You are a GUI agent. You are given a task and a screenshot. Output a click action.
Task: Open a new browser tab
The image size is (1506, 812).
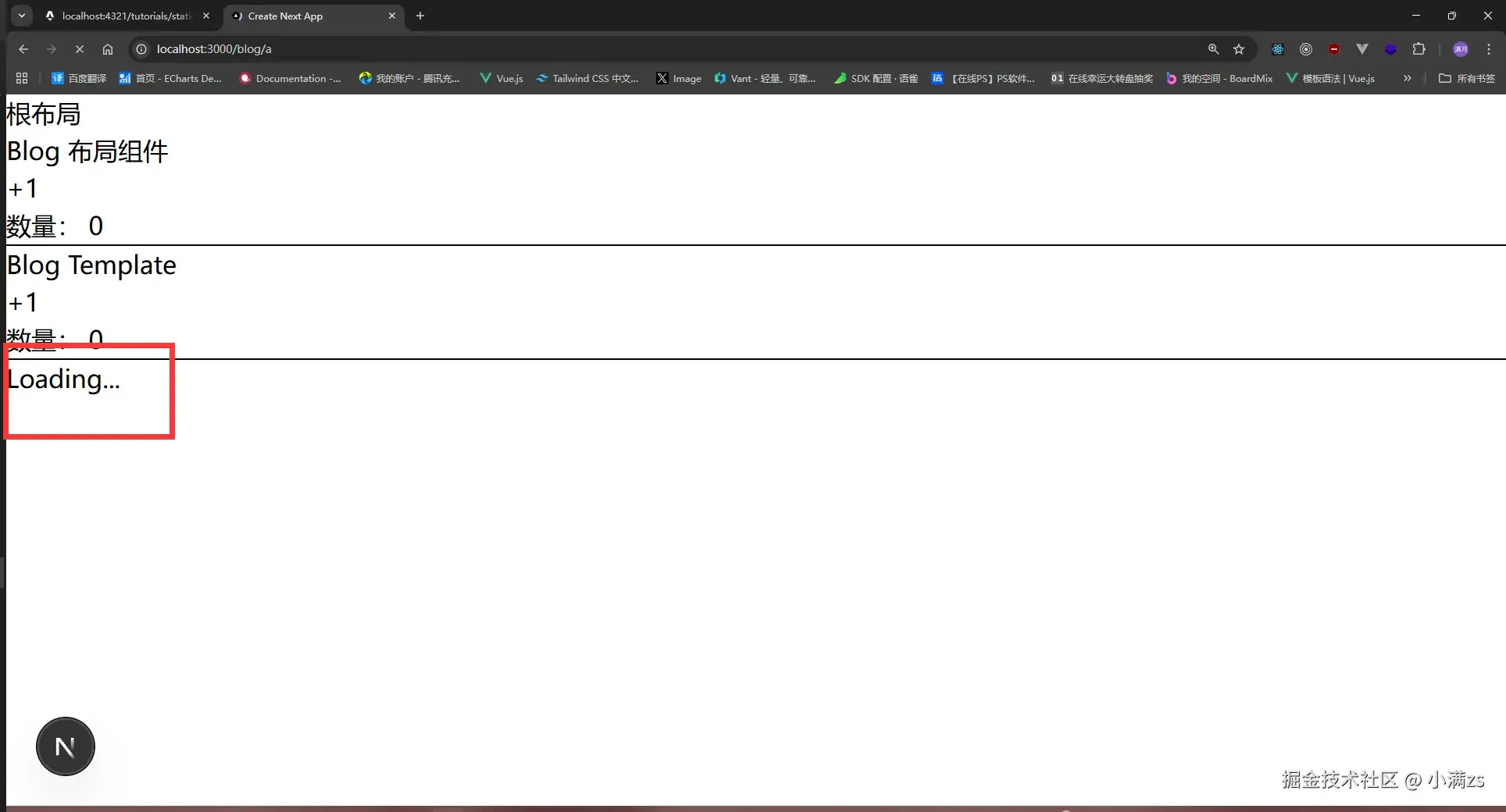point(420,16)
